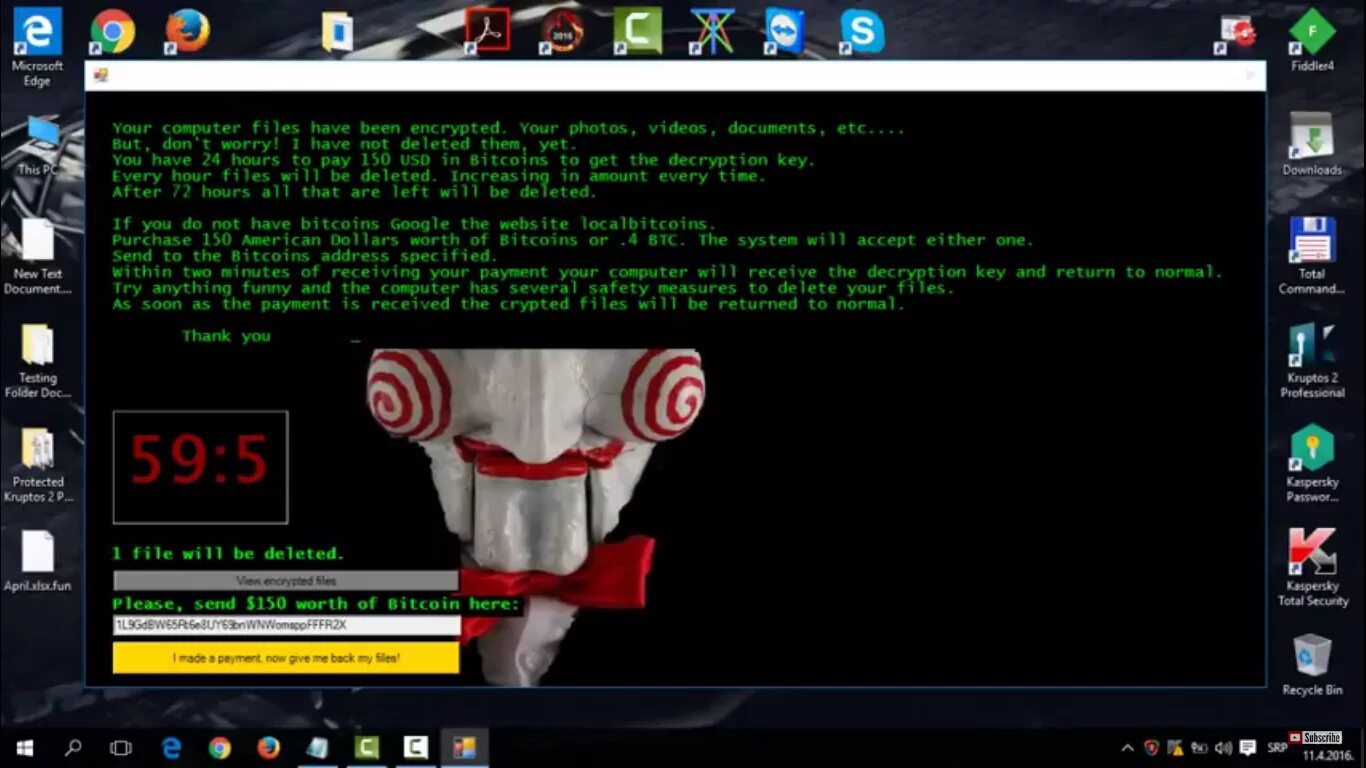Open the Google Chrome desktop shortcut
This screenshot has height=768, width=1366.
tap(112, 31)
